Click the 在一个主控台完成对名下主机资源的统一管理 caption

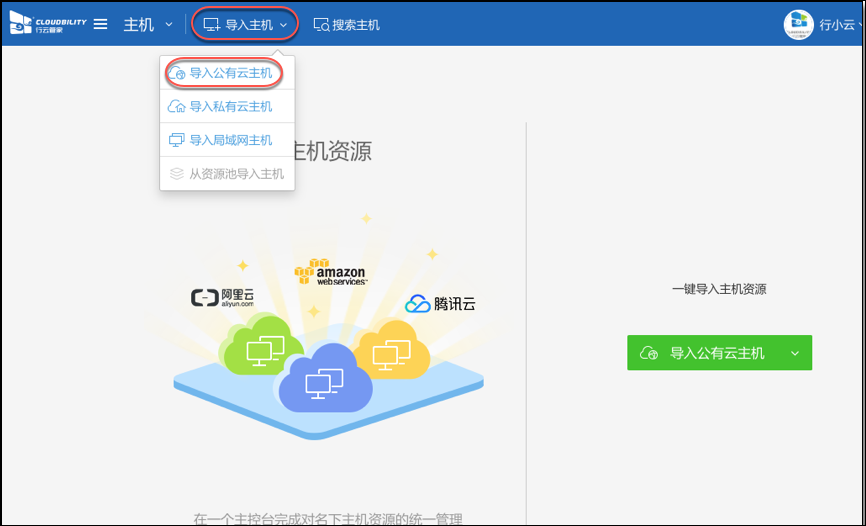[328, 519]
